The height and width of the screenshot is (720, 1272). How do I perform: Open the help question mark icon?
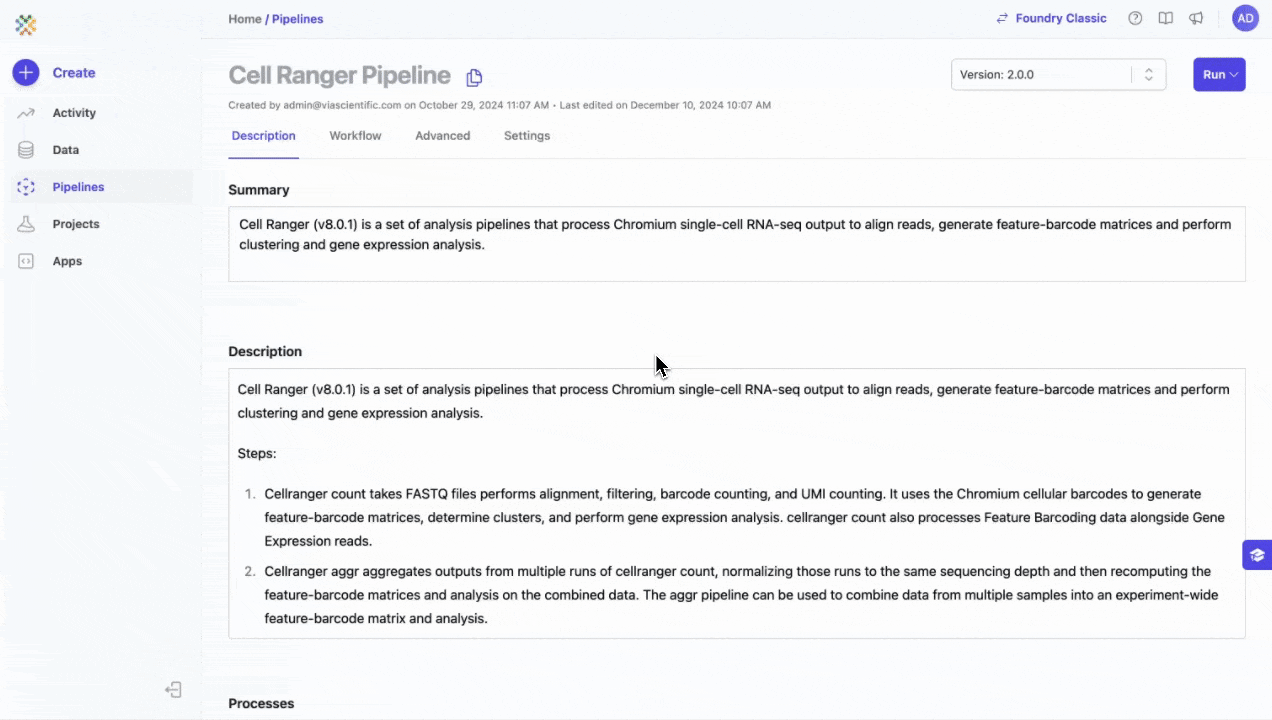(1135, 18)
